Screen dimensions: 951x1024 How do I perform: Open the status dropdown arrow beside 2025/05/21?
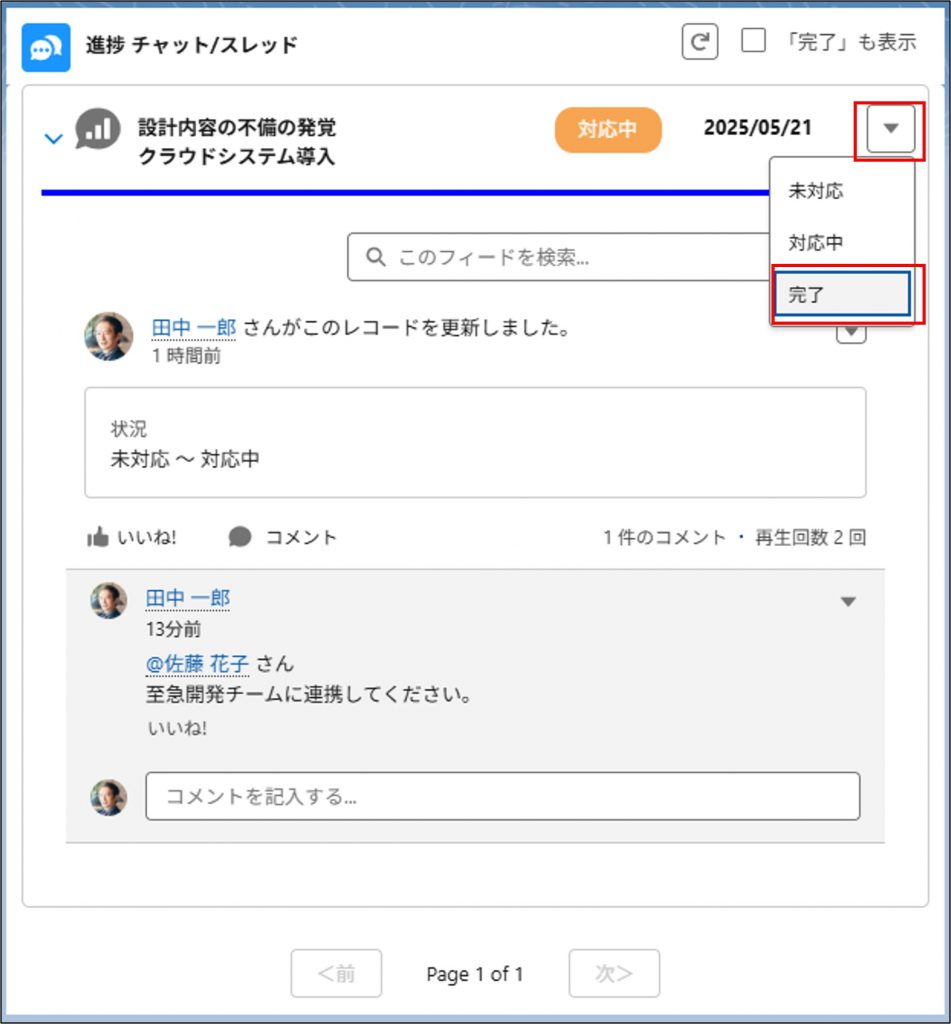[891, 129]
